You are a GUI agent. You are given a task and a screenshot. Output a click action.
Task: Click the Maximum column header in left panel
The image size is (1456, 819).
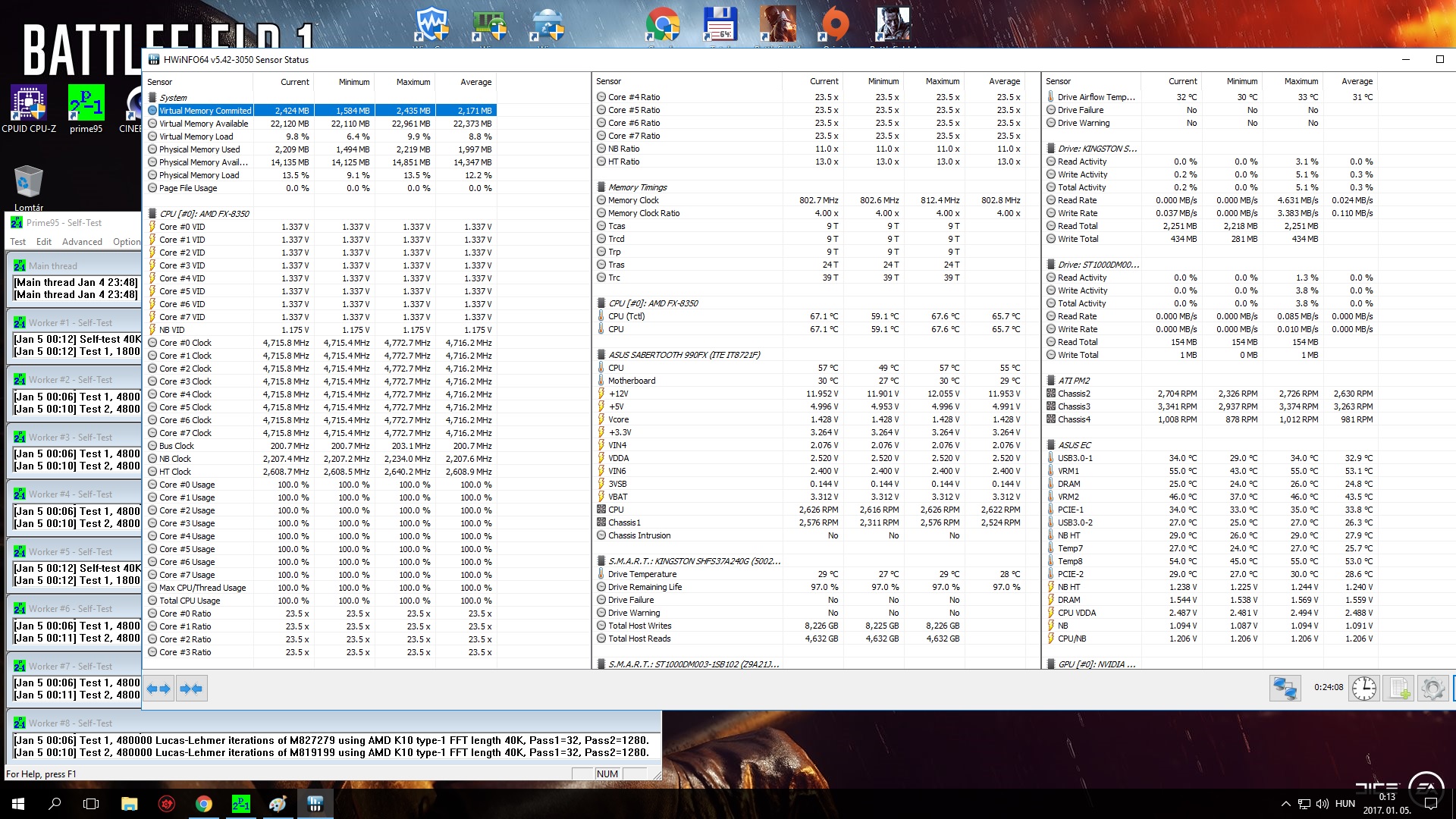click(413, 82)
